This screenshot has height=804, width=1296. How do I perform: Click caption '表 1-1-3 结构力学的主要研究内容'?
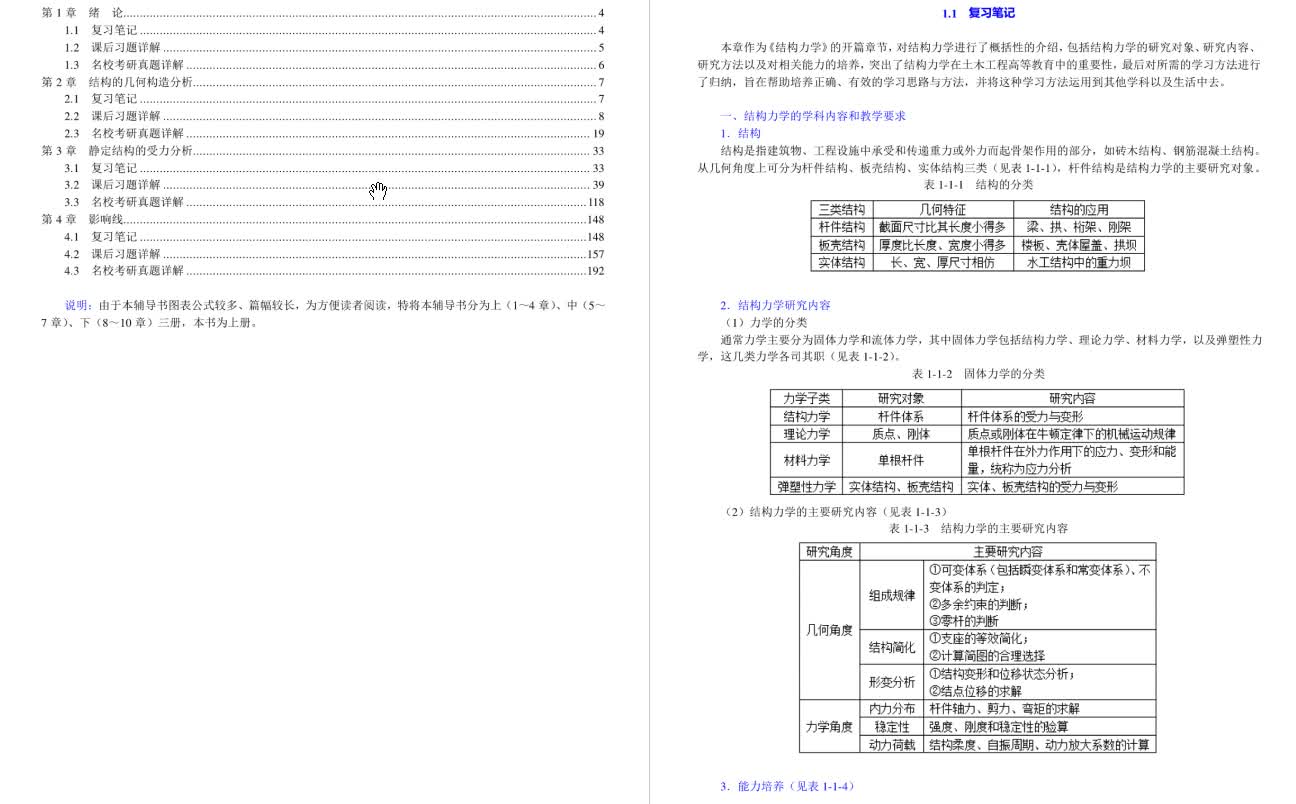click(x=978, y=528)
